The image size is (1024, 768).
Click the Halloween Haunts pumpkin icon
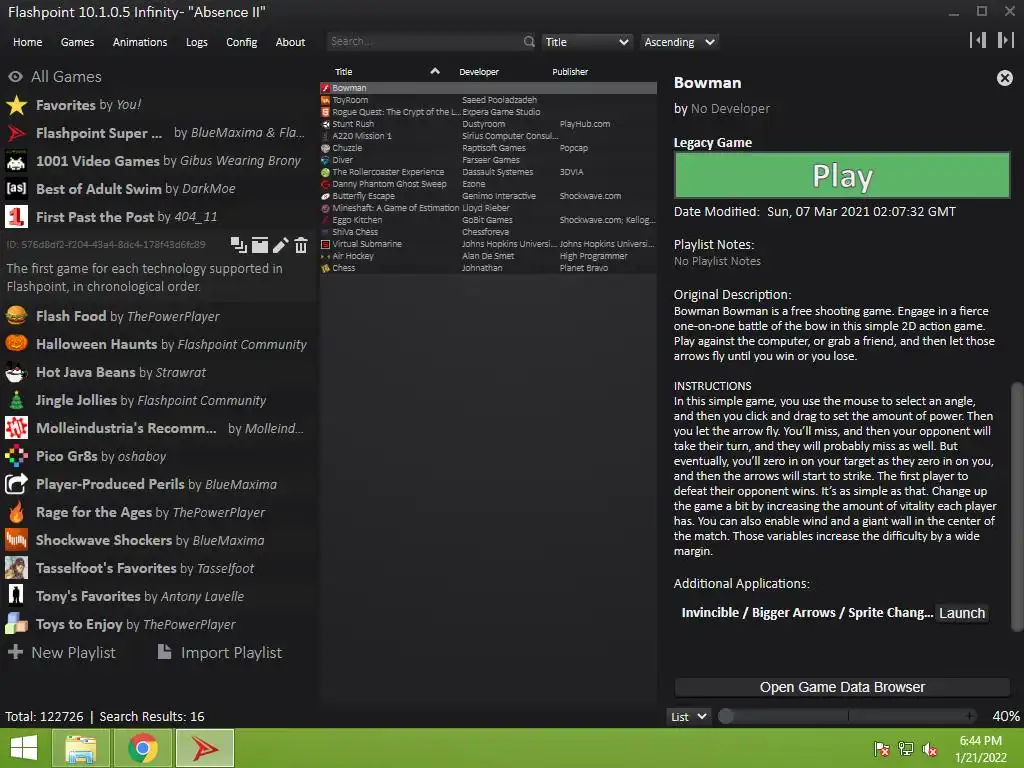coord(16,344)
